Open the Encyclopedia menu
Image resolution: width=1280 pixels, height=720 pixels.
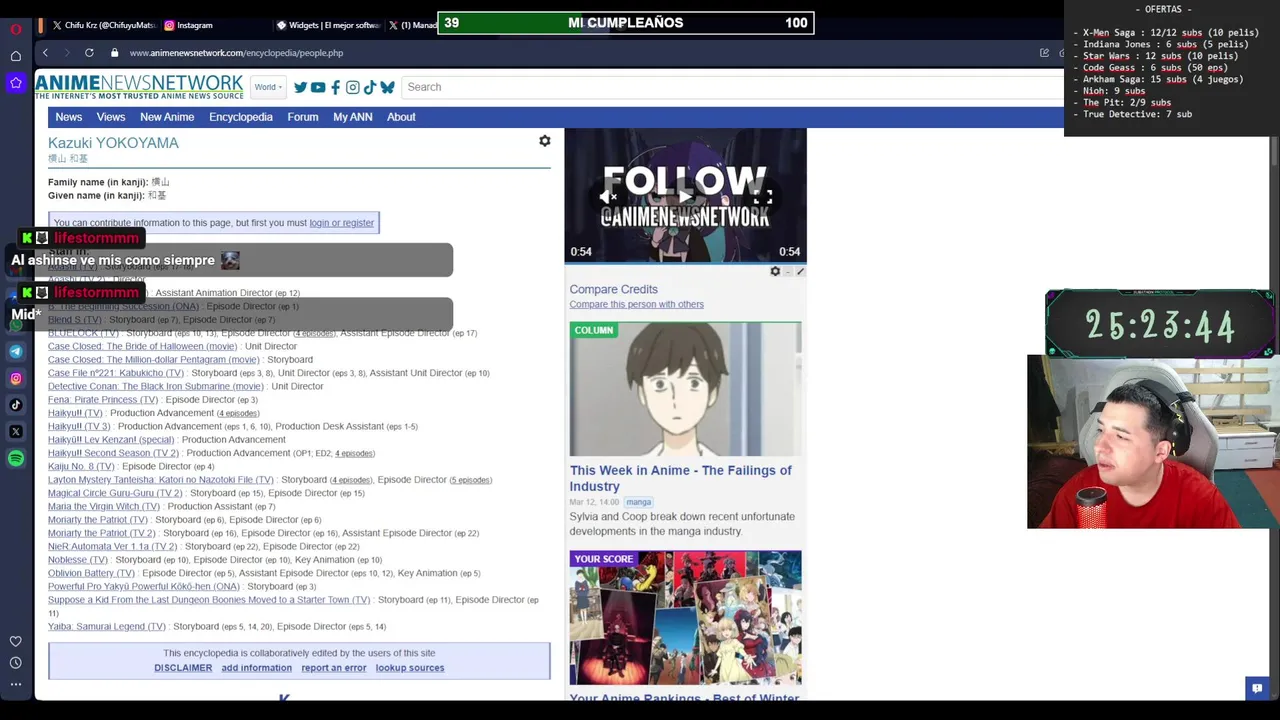[241, 117]
